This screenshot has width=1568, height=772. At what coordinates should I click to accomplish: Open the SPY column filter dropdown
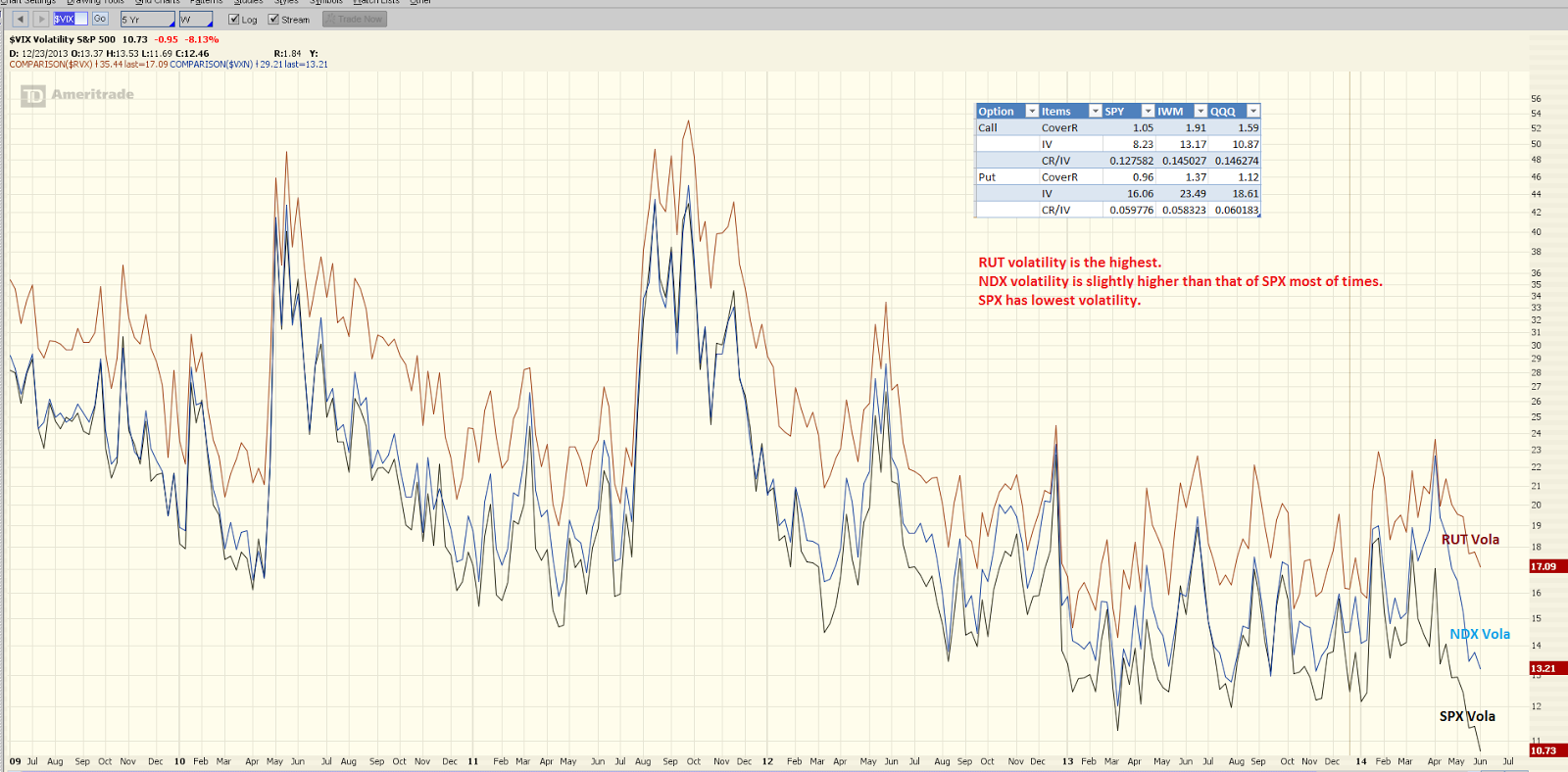(x=1148, y=112)
